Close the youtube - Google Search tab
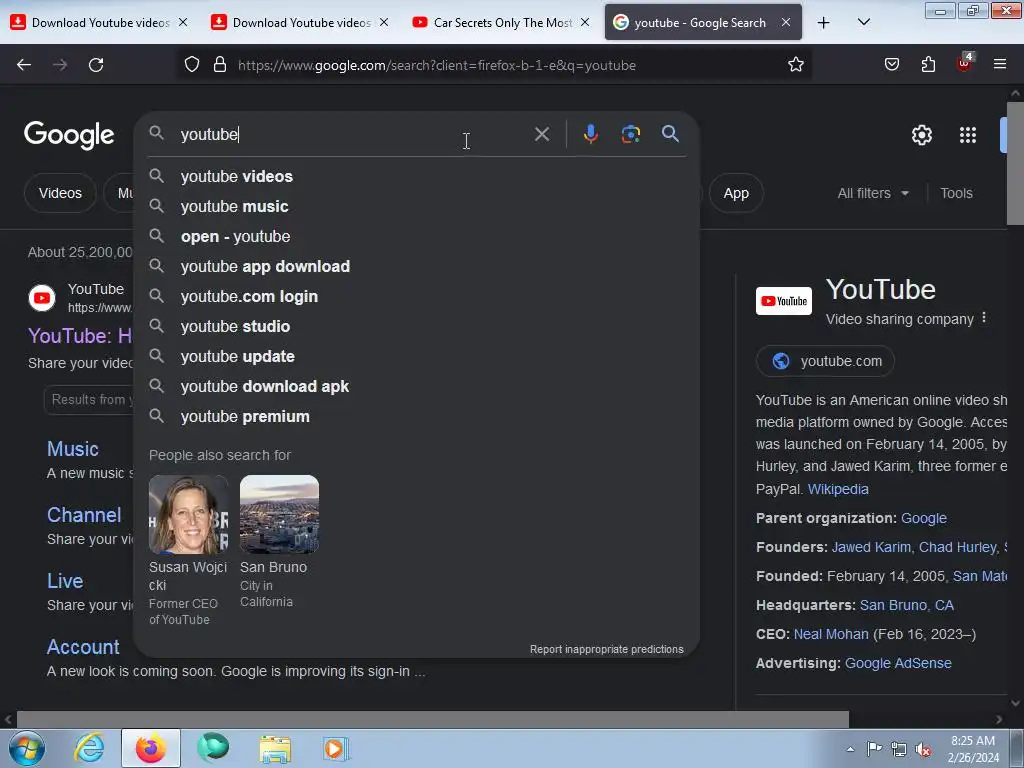 786,23
